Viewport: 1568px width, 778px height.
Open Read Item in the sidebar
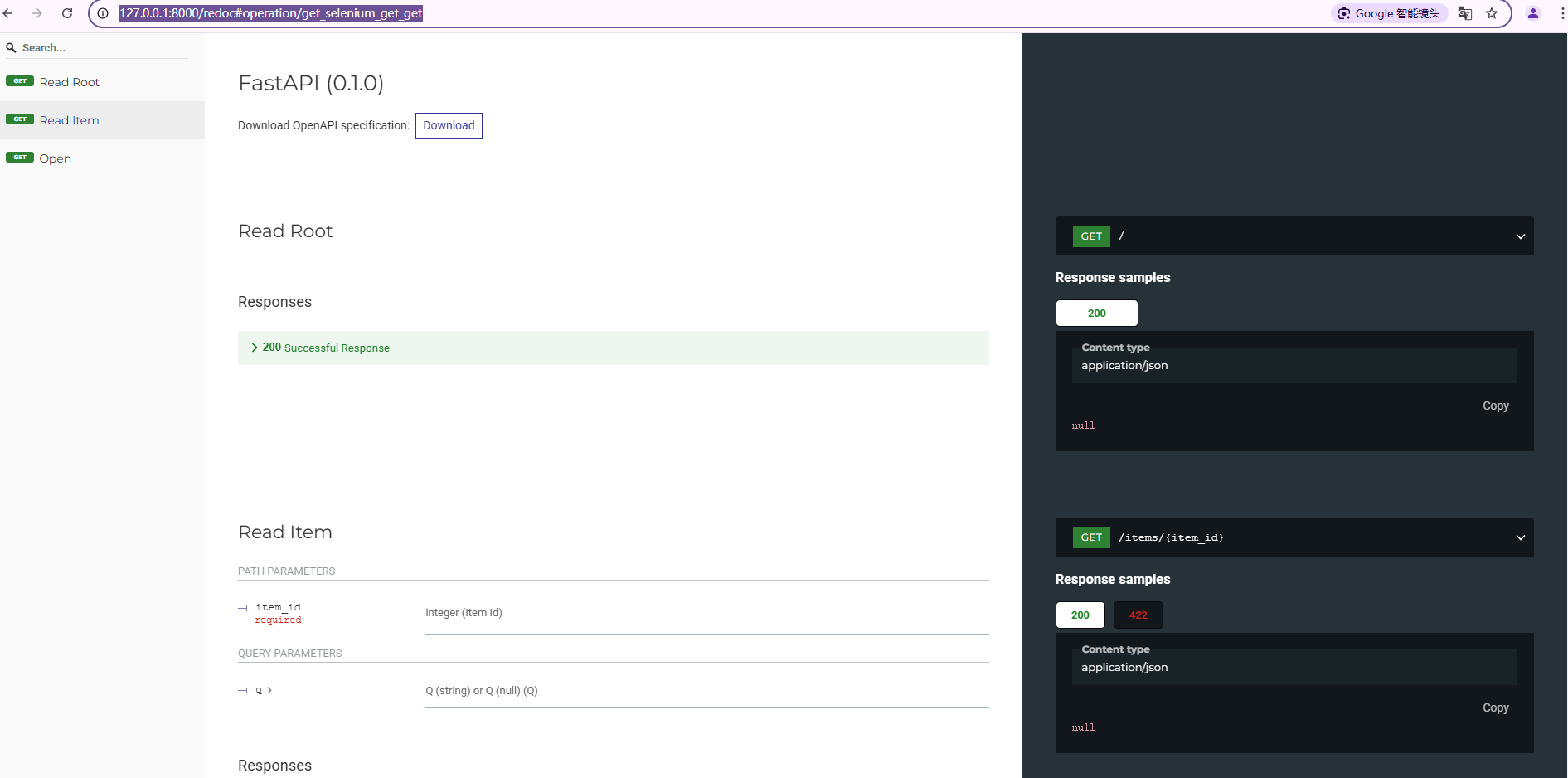tap(102, 120)
